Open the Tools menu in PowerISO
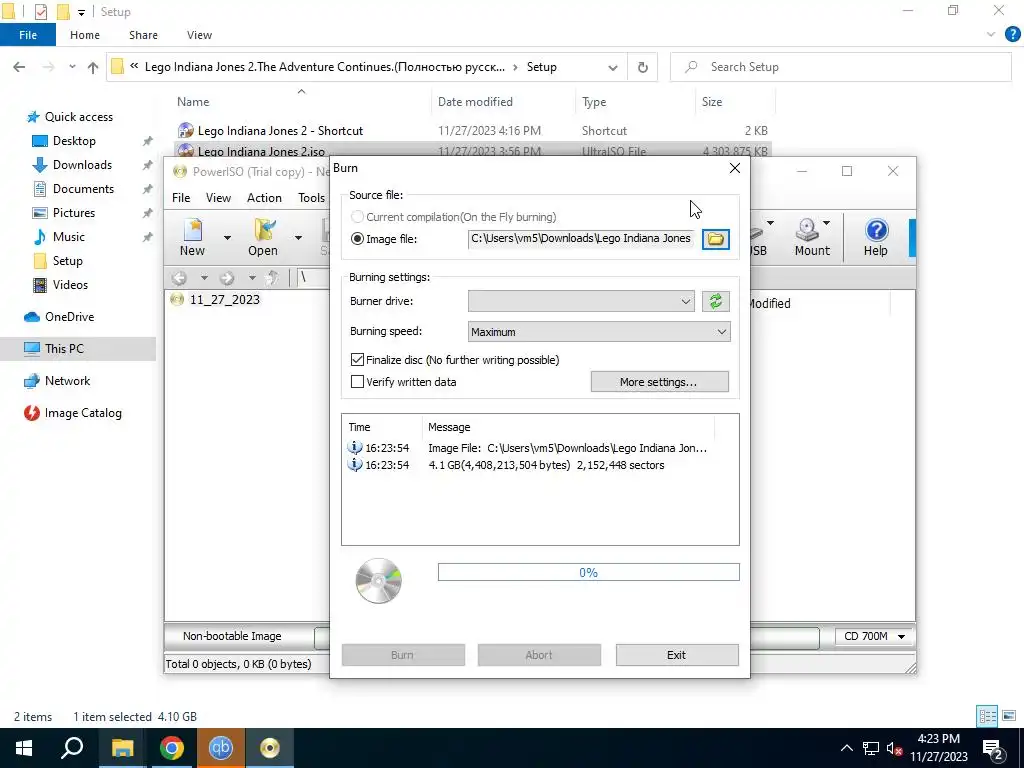Image resolution: width=1024 pixels, height=768 pixels. (x=312, y=198)
